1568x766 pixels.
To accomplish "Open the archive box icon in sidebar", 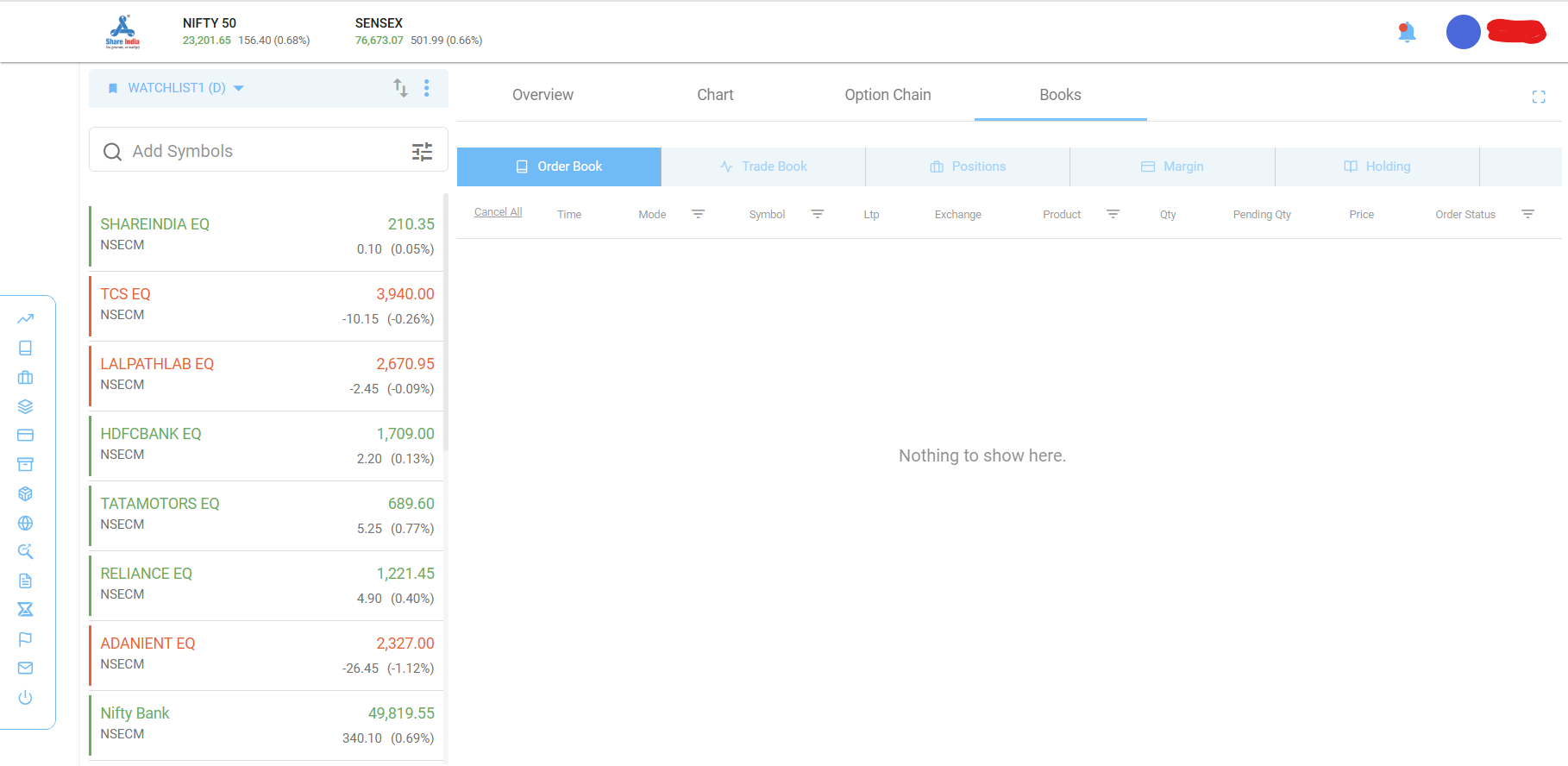I will point(25,464).
